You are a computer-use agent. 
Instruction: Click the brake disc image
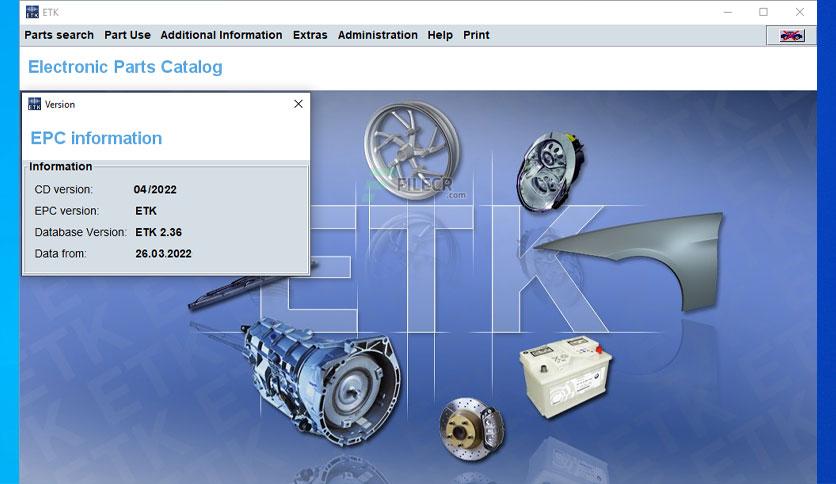[471, 429]
